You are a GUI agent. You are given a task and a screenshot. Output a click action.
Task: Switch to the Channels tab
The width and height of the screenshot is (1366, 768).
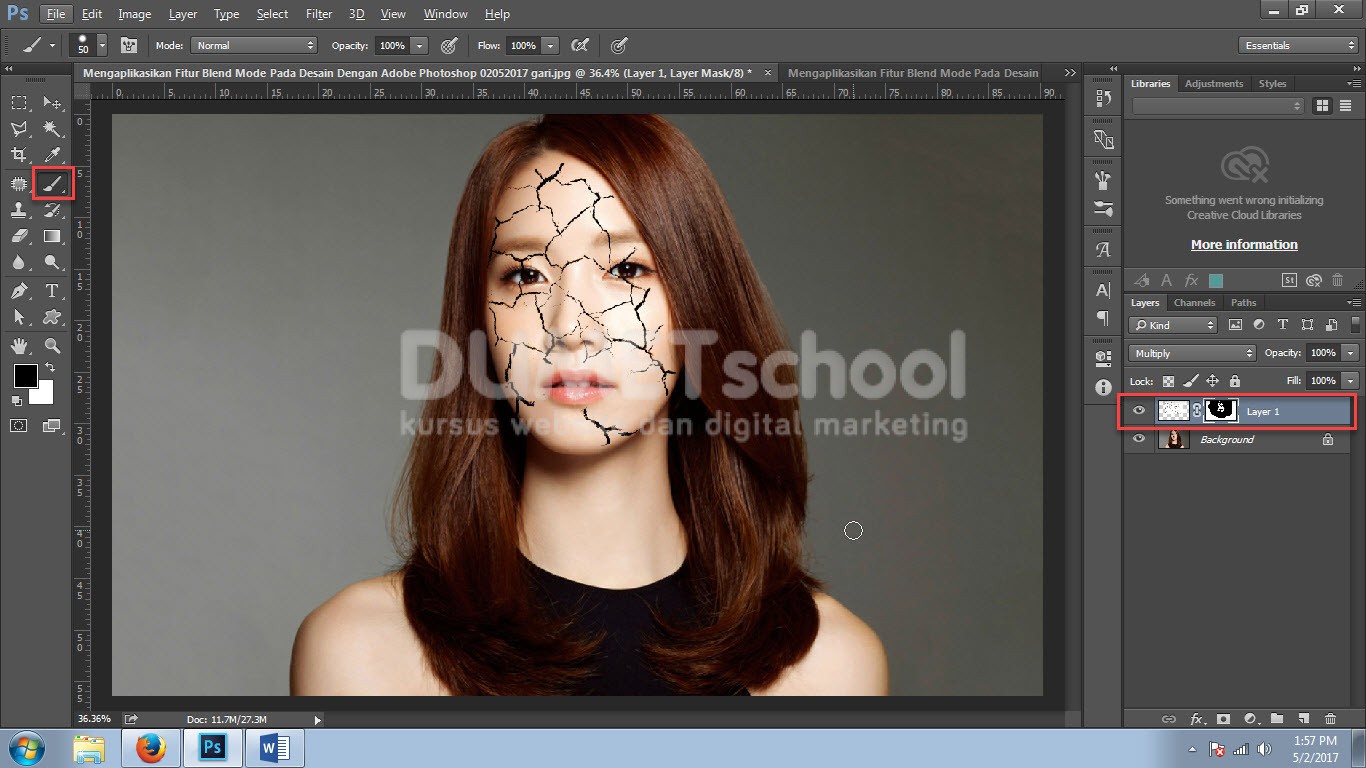pyautogui.click(x=1194, y=302)
